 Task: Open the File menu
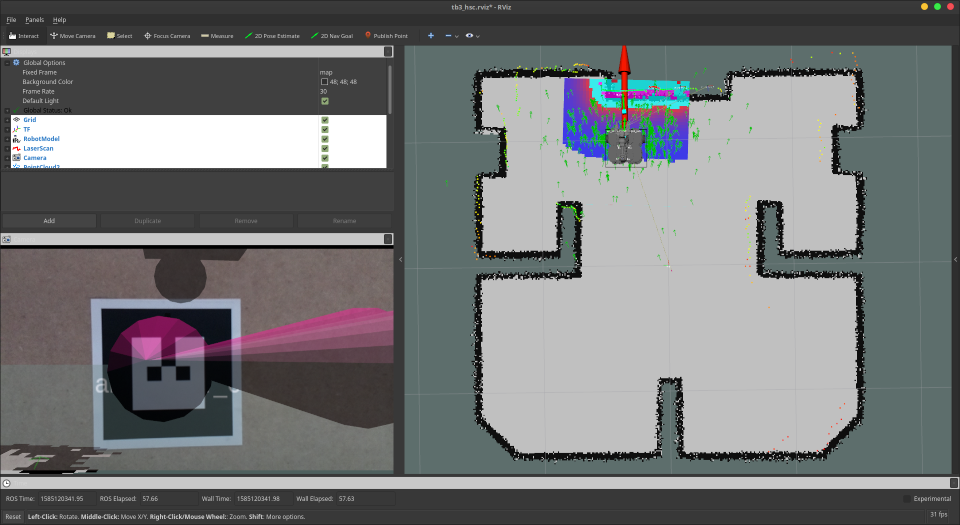pyautogui.click(x=11, y=20)
